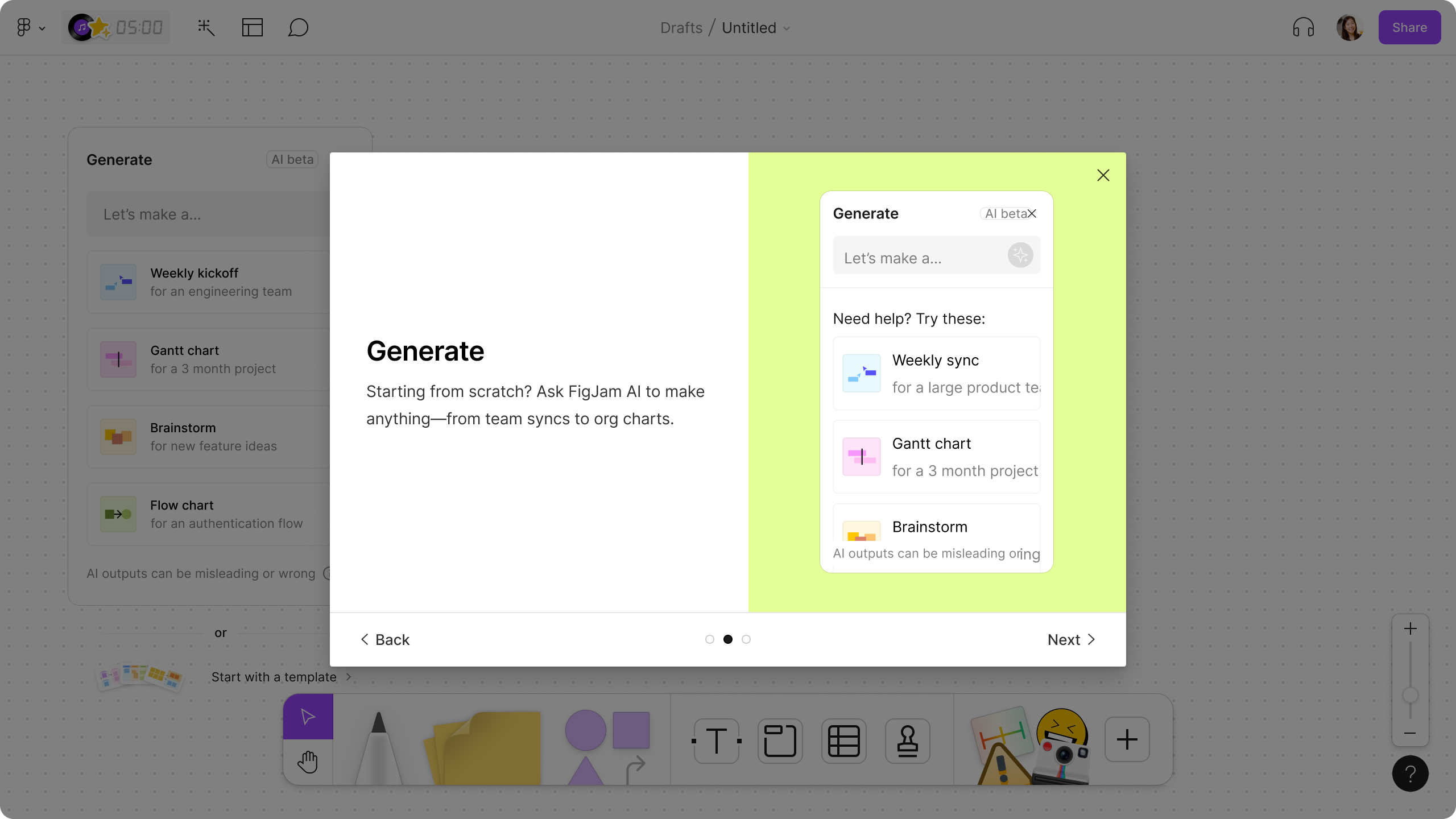1456x819 pixels.
Task: Select the Section tool
Action: click(x=780, y=741)
